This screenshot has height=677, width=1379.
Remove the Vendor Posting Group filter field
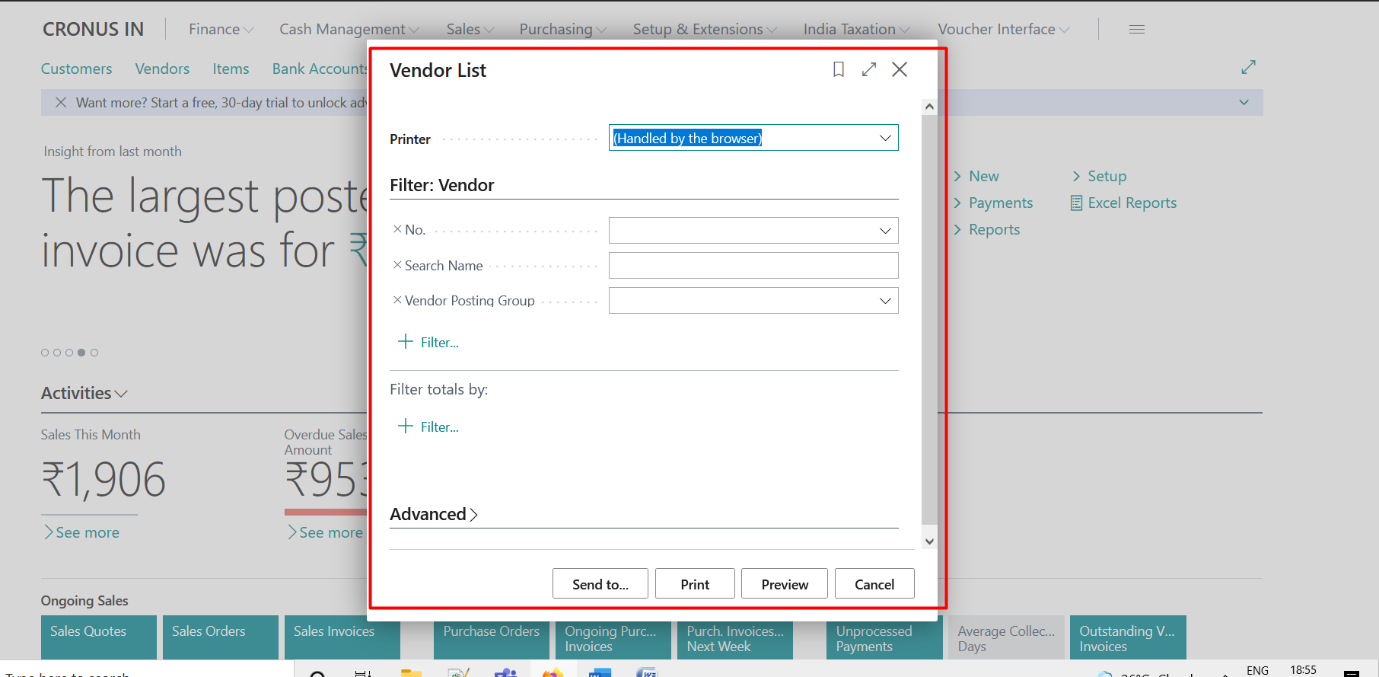396,300
